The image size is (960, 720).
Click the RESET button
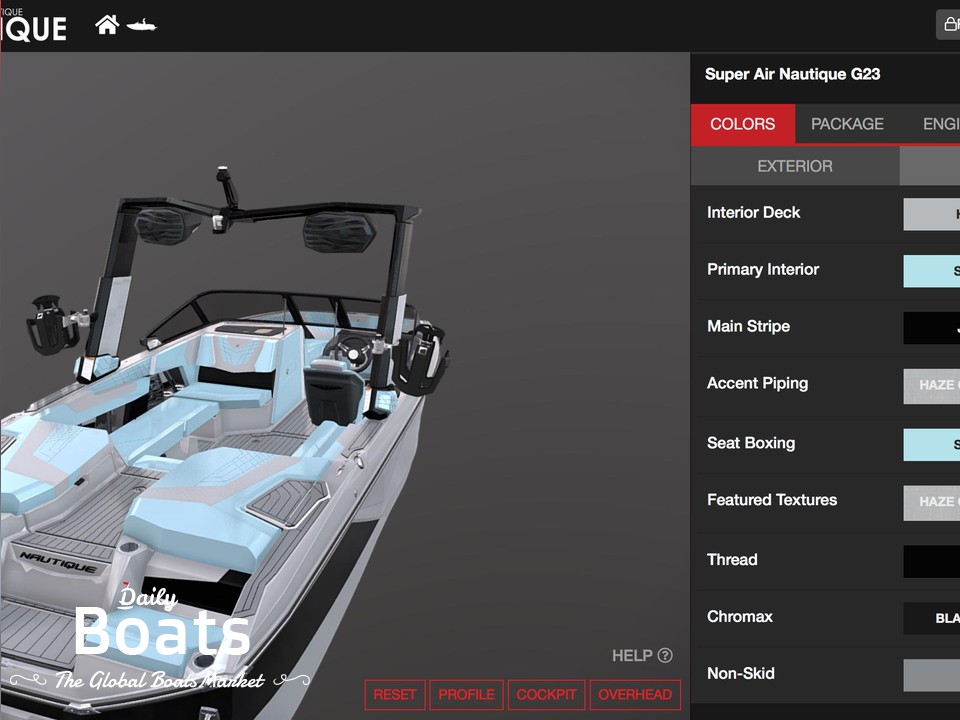pyautogui.click(x=395, y=694)
